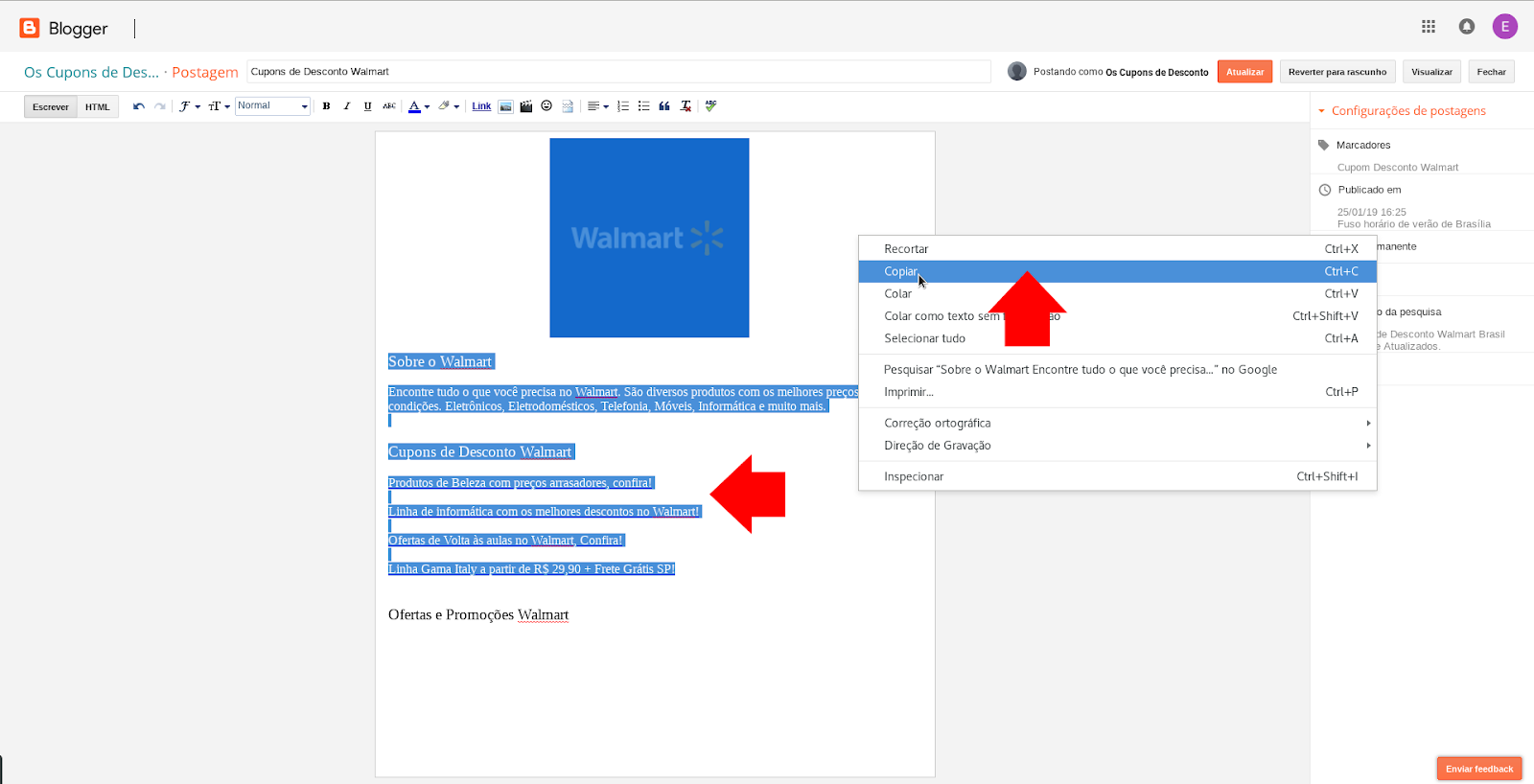The image size is (1534, 784).
Task: Click the Blogger logo
Action: 64,29
